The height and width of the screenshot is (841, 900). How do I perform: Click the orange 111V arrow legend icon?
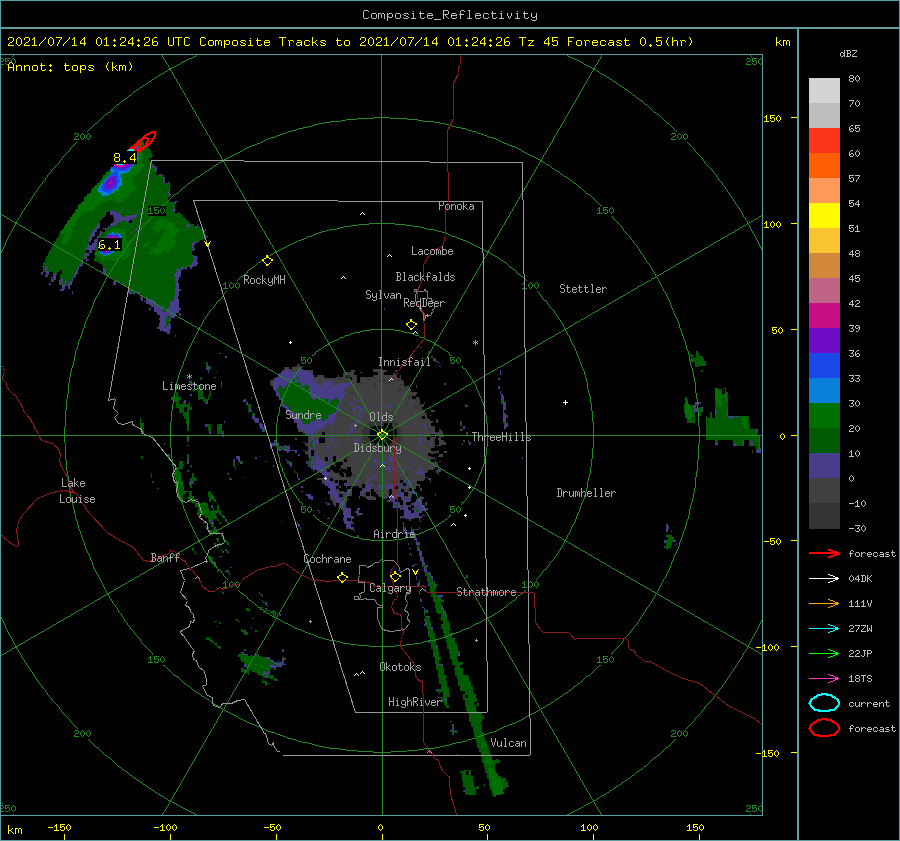[x=824, y=603]
